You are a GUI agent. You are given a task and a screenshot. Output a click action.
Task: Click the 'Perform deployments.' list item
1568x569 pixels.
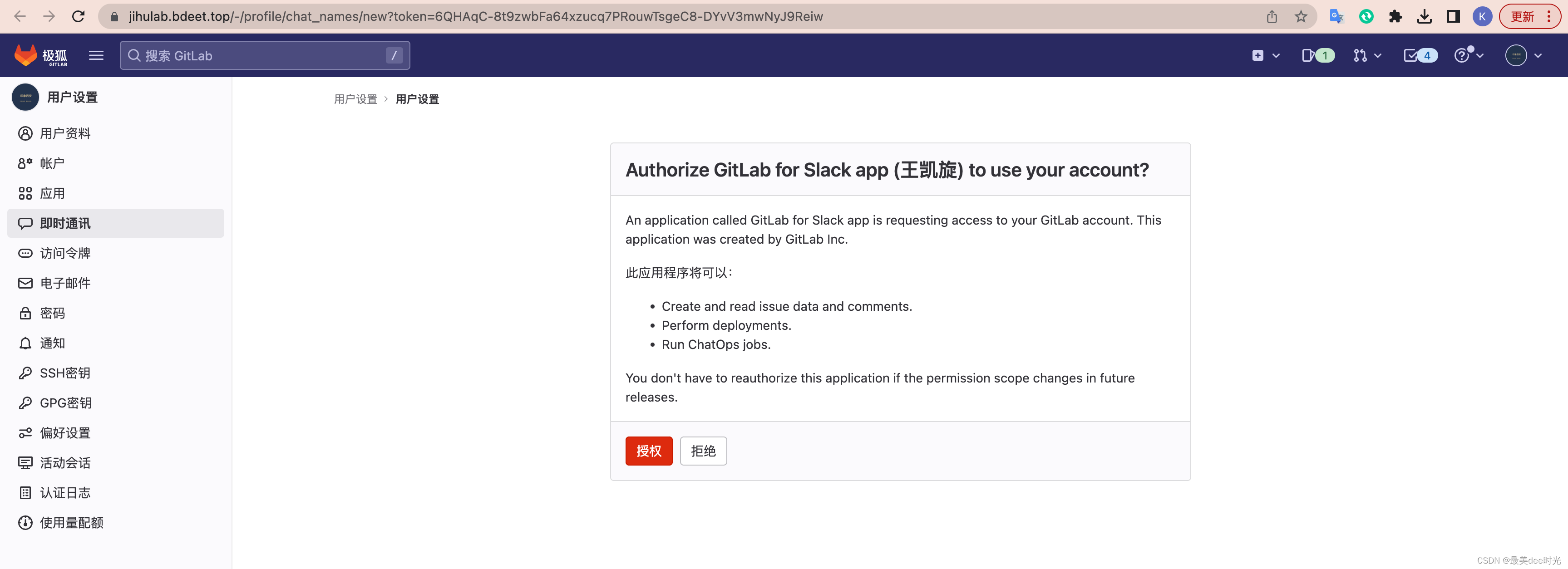click(x=726, y=326)
